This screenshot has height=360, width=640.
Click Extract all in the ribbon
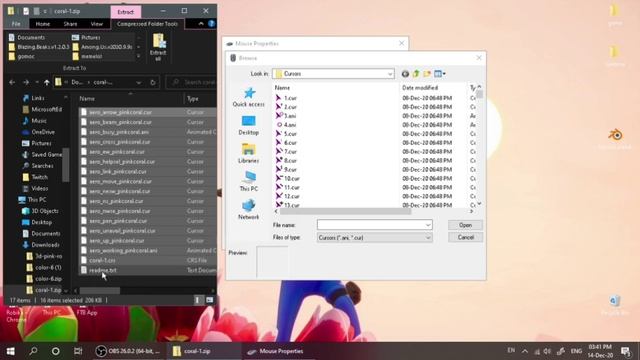click(158, 47)
